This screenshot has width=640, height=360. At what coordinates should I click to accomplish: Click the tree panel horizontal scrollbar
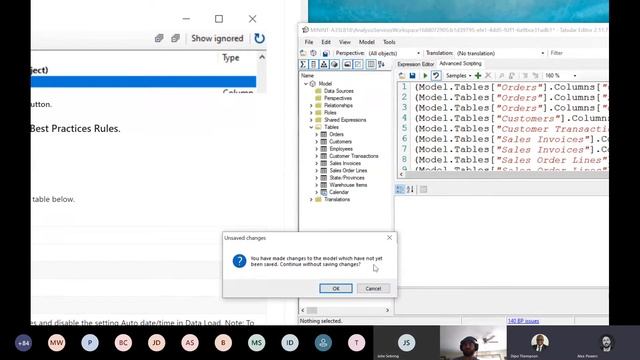click(345, 311)
